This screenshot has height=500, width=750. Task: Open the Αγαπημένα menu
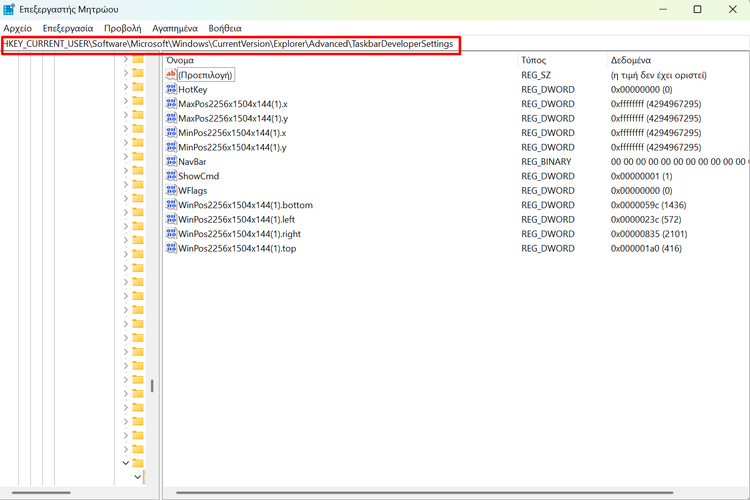(x=175, y=28)
